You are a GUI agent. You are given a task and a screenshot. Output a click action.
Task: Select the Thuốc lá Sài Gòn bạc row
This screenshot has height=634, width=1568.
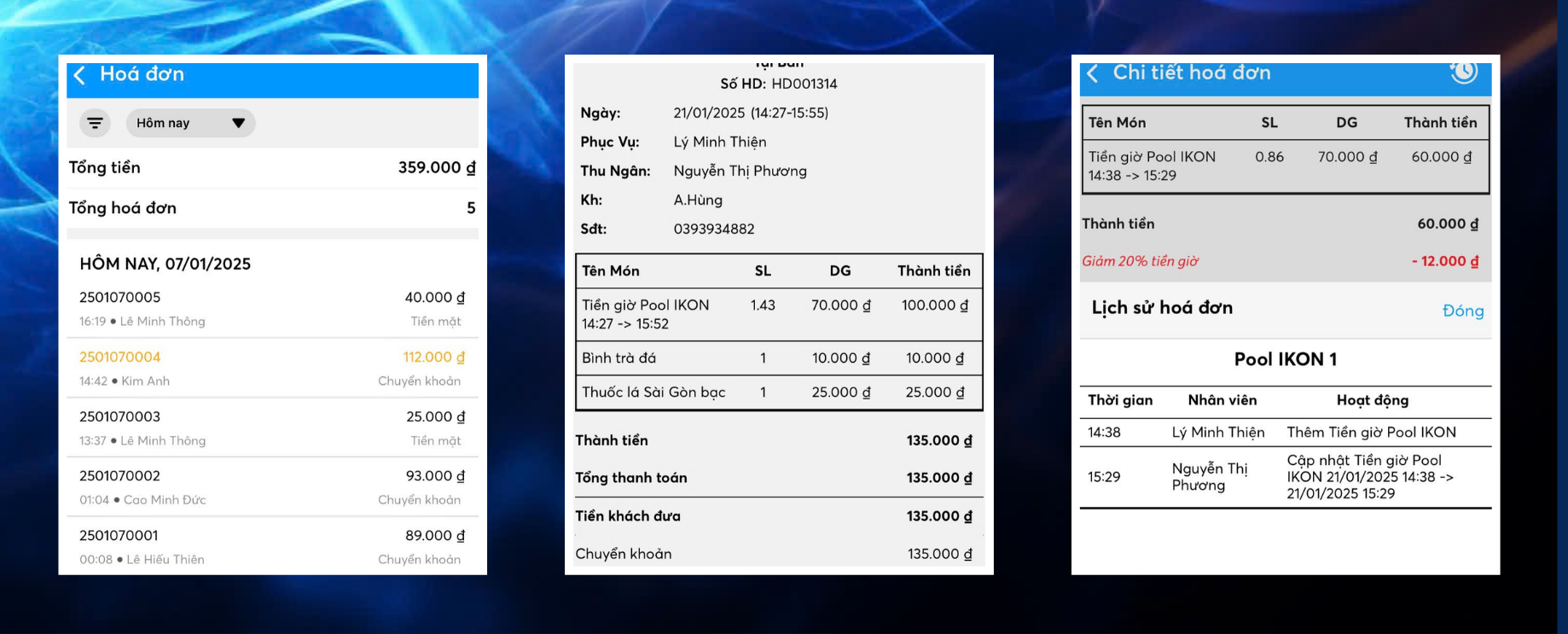pos(778,393)
